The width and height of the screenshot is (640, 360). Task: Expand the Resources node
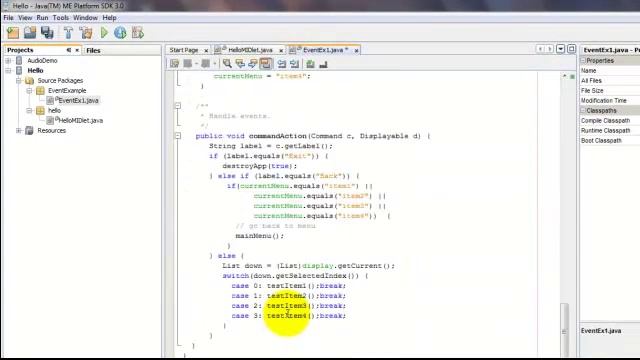tap(19, 131)
